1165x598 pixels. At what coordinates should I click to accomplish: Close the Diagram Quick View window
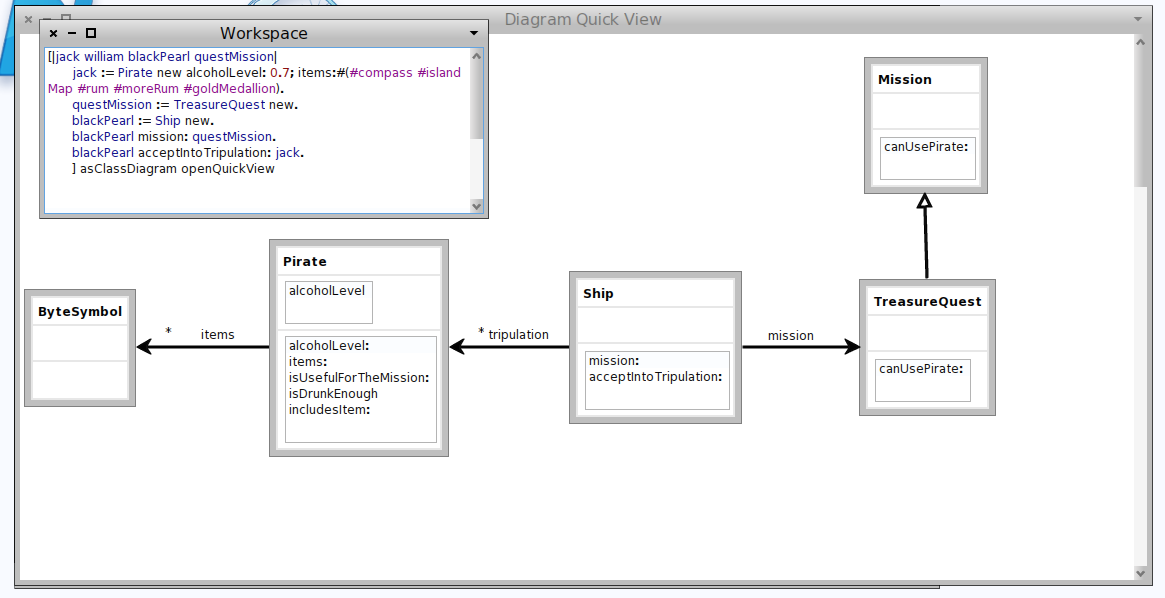(x=28, y=19)
